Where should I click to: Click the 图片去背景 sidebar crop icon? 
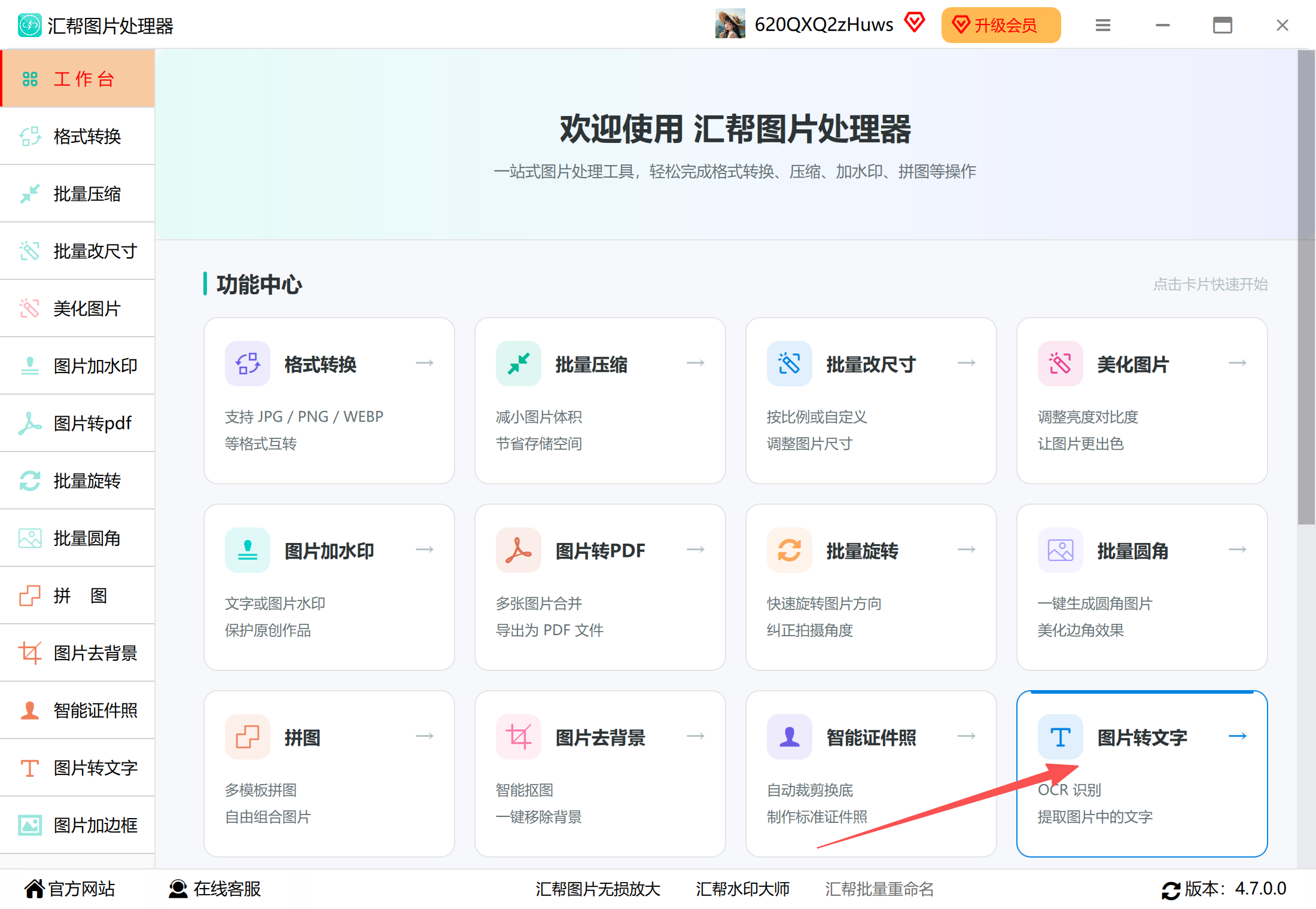30,653
